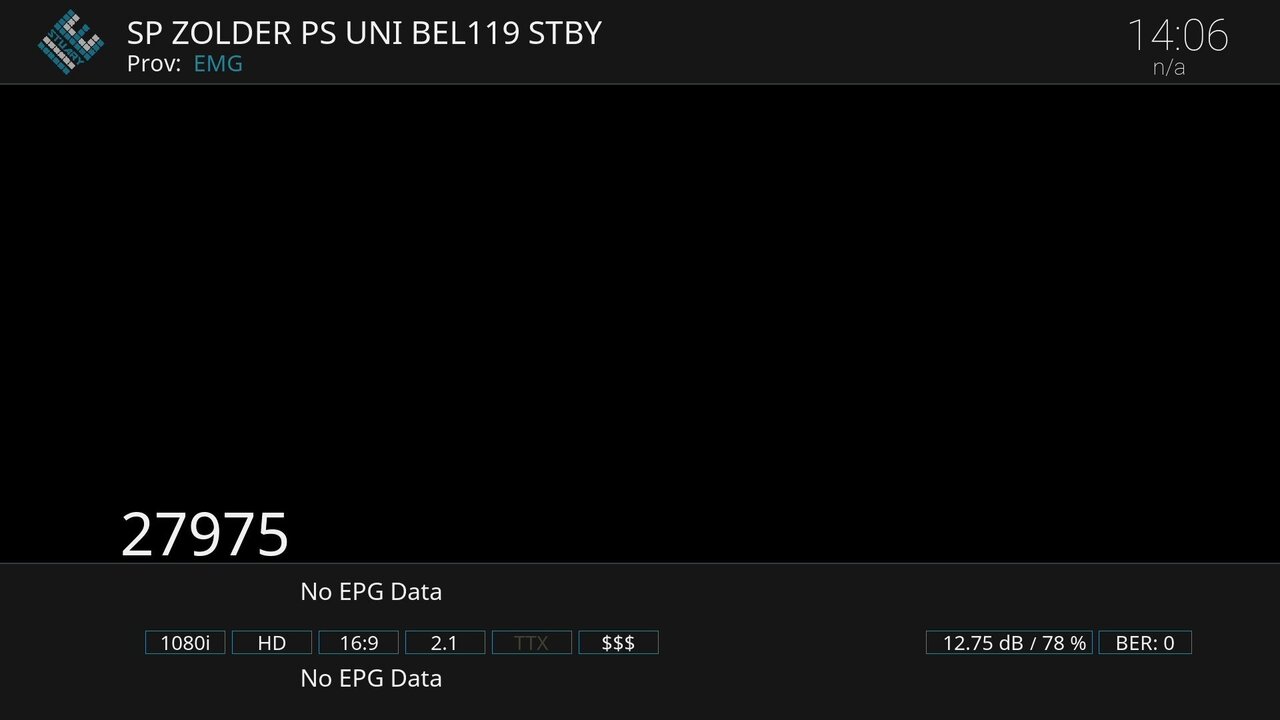Click the Prov: label
This screenshot has height=720, width=1280.
click(x=154, y=64)
